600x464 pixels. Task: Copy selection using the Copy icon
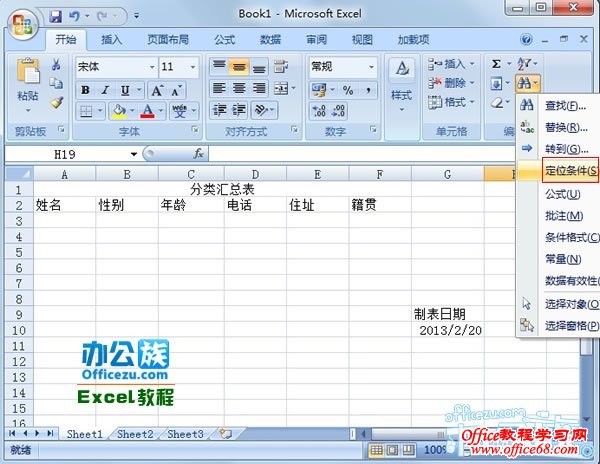(56, 83)
